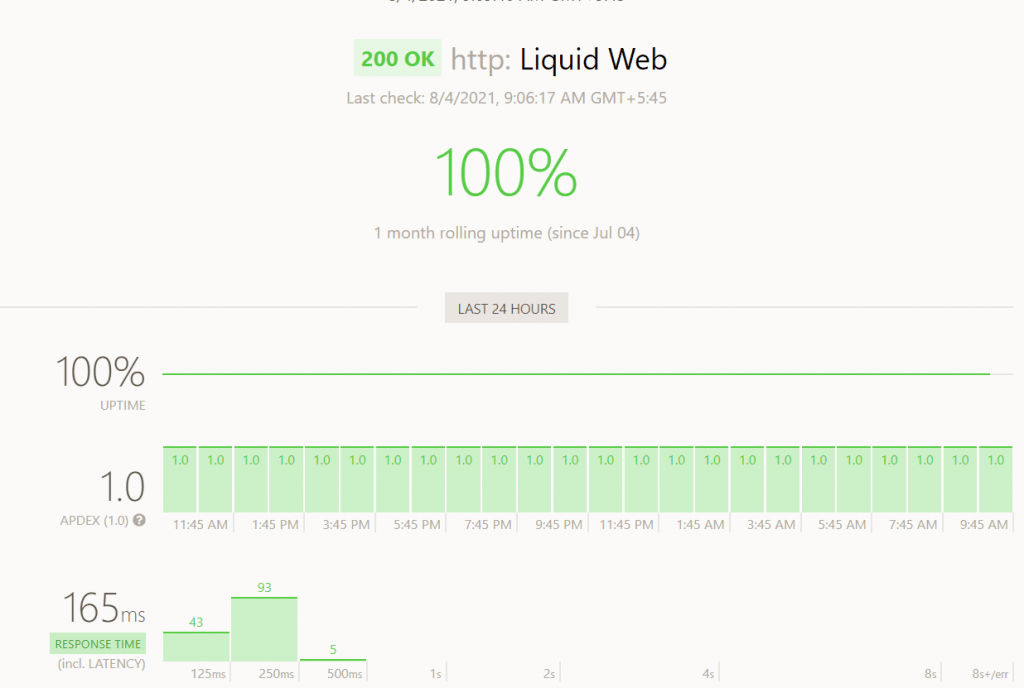Click the 1s histogram axis label
1024x688 pixels.
point(436,674)
